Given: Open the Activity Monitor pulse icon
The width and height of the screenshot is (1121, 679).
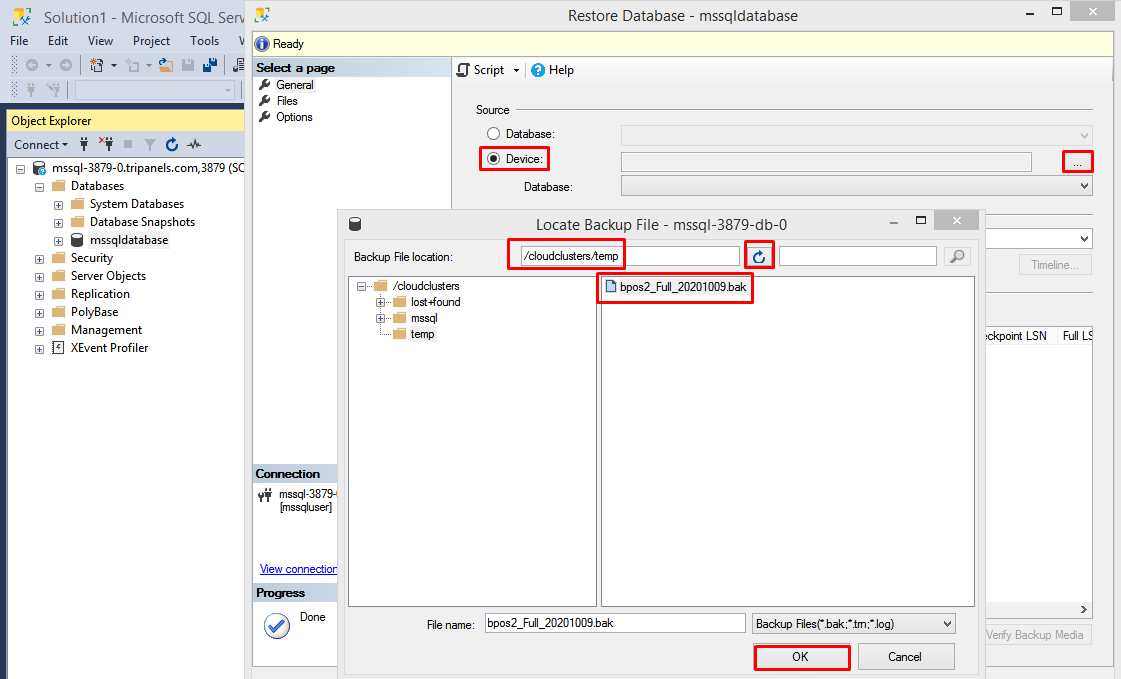Looking at the screenshot, I should click(194, 145).
